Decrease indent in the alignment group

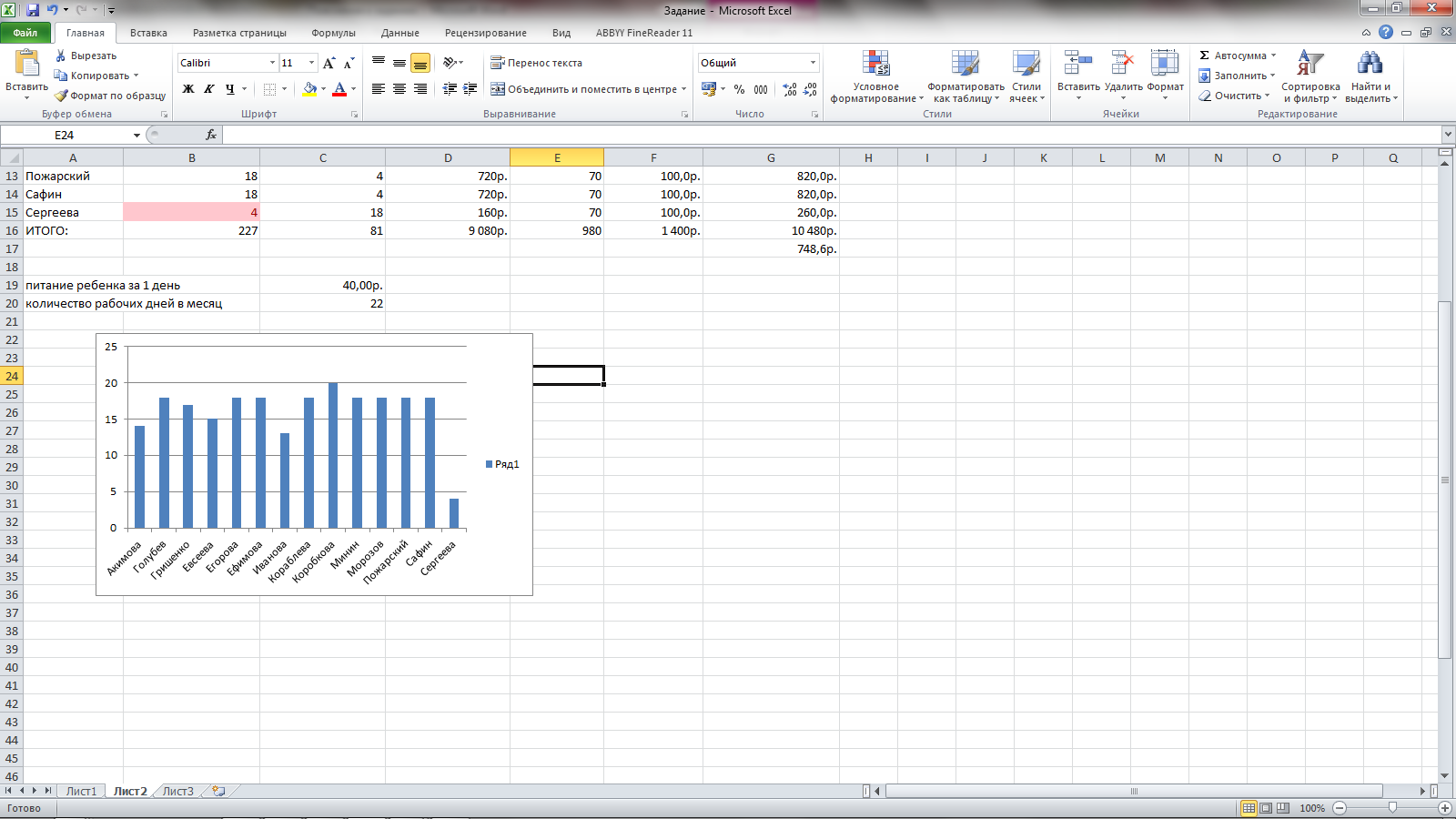[450, 89]
